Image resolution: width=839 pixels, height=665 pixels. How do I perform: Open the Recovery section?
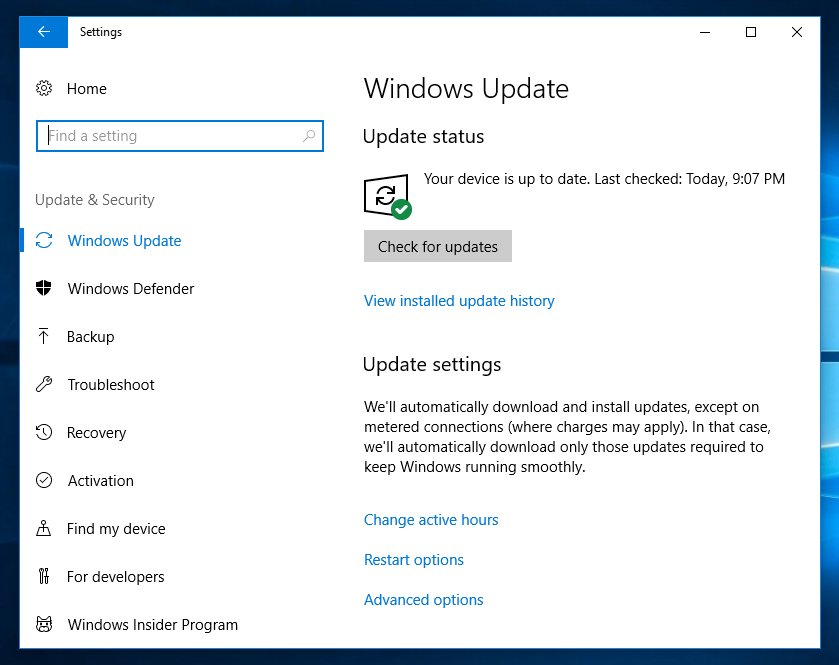(x=96, y=433)
